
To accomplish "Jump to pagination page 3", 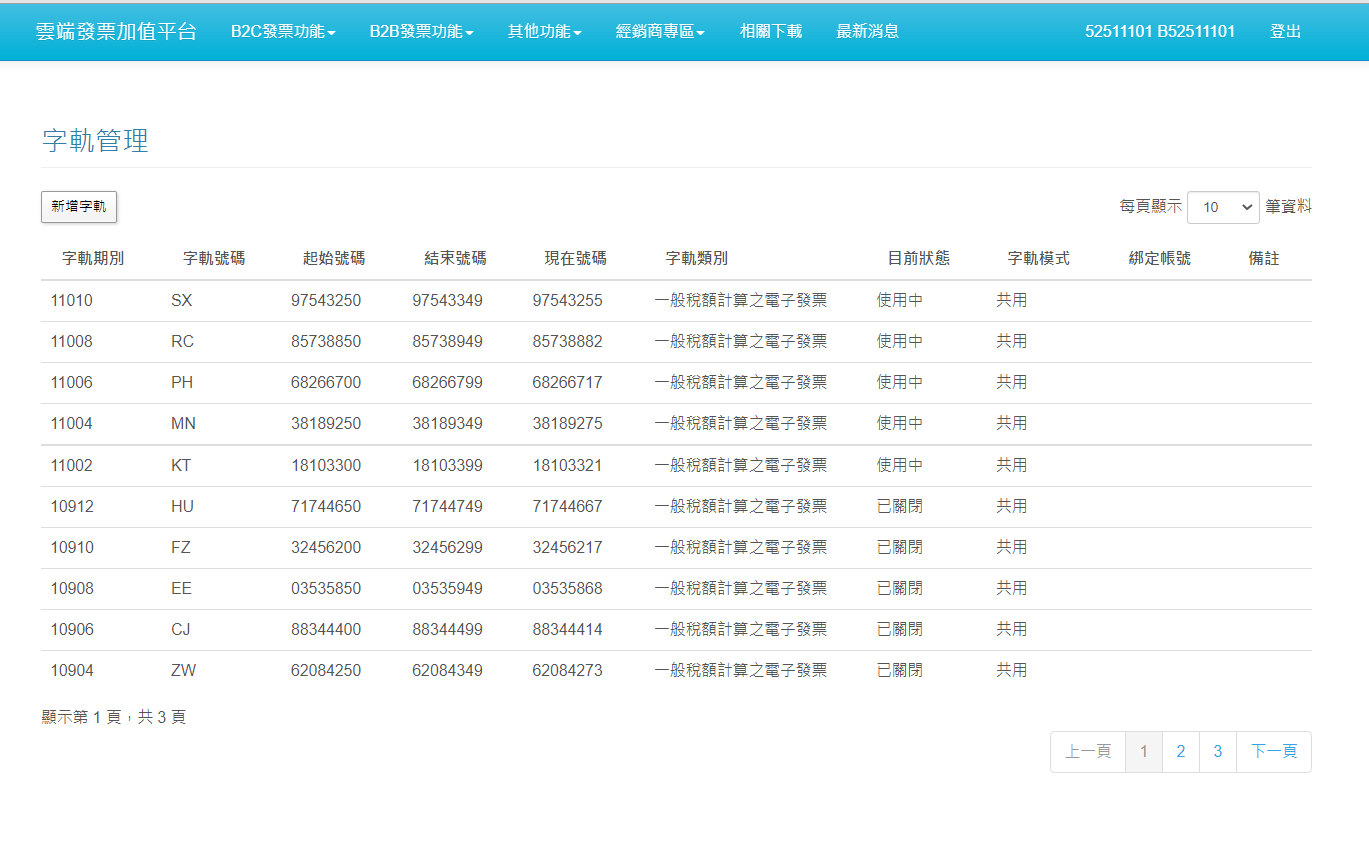I will click(1217, 752).
